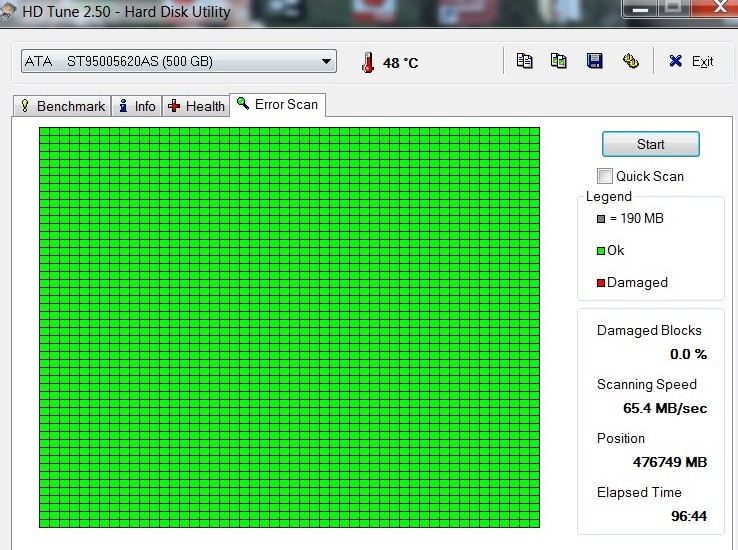
Task: Click the 48 °C temperature readout
Action: point(400,63)
